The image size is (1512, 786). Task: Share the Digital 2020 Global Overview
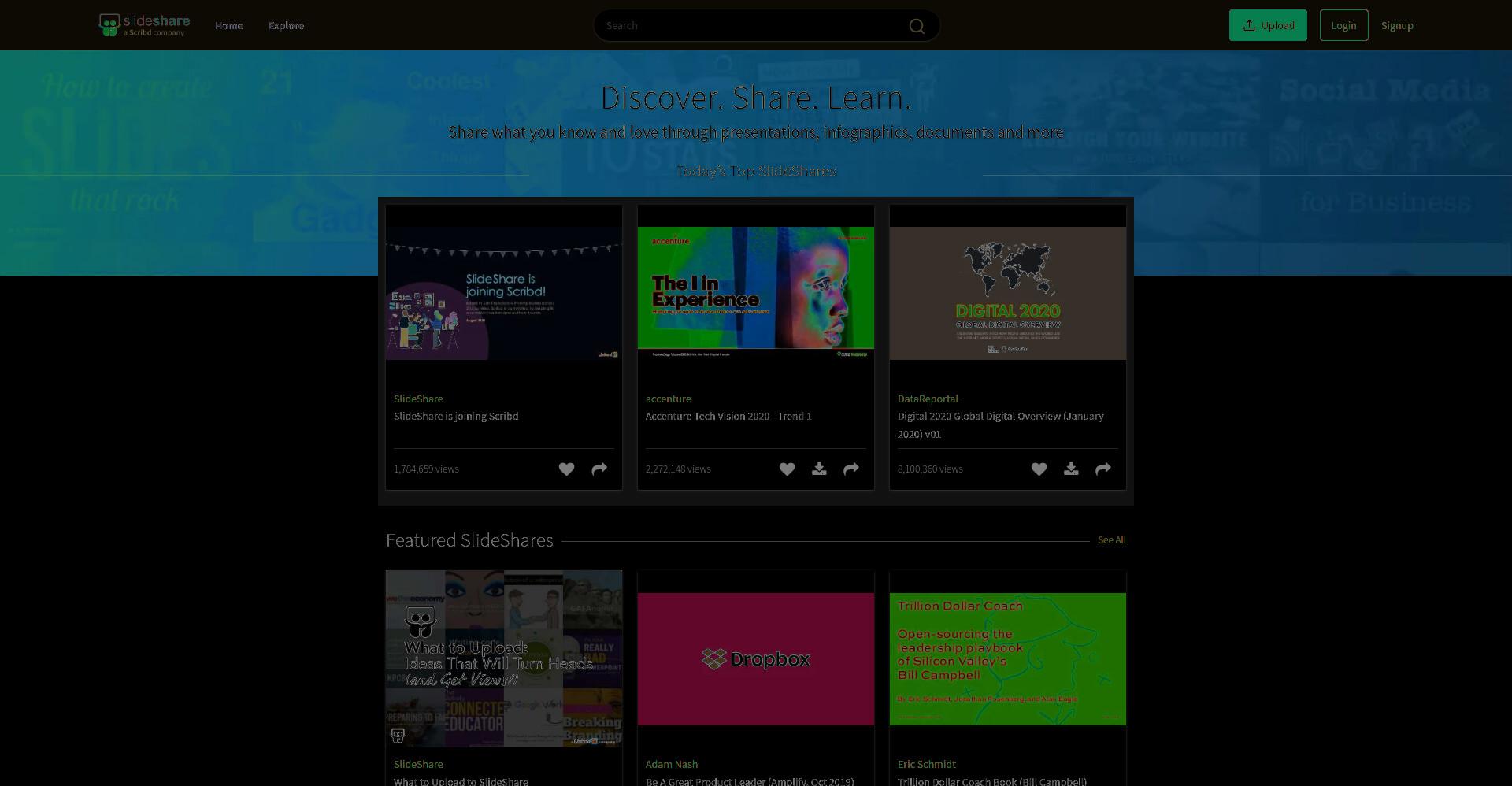1103,469
